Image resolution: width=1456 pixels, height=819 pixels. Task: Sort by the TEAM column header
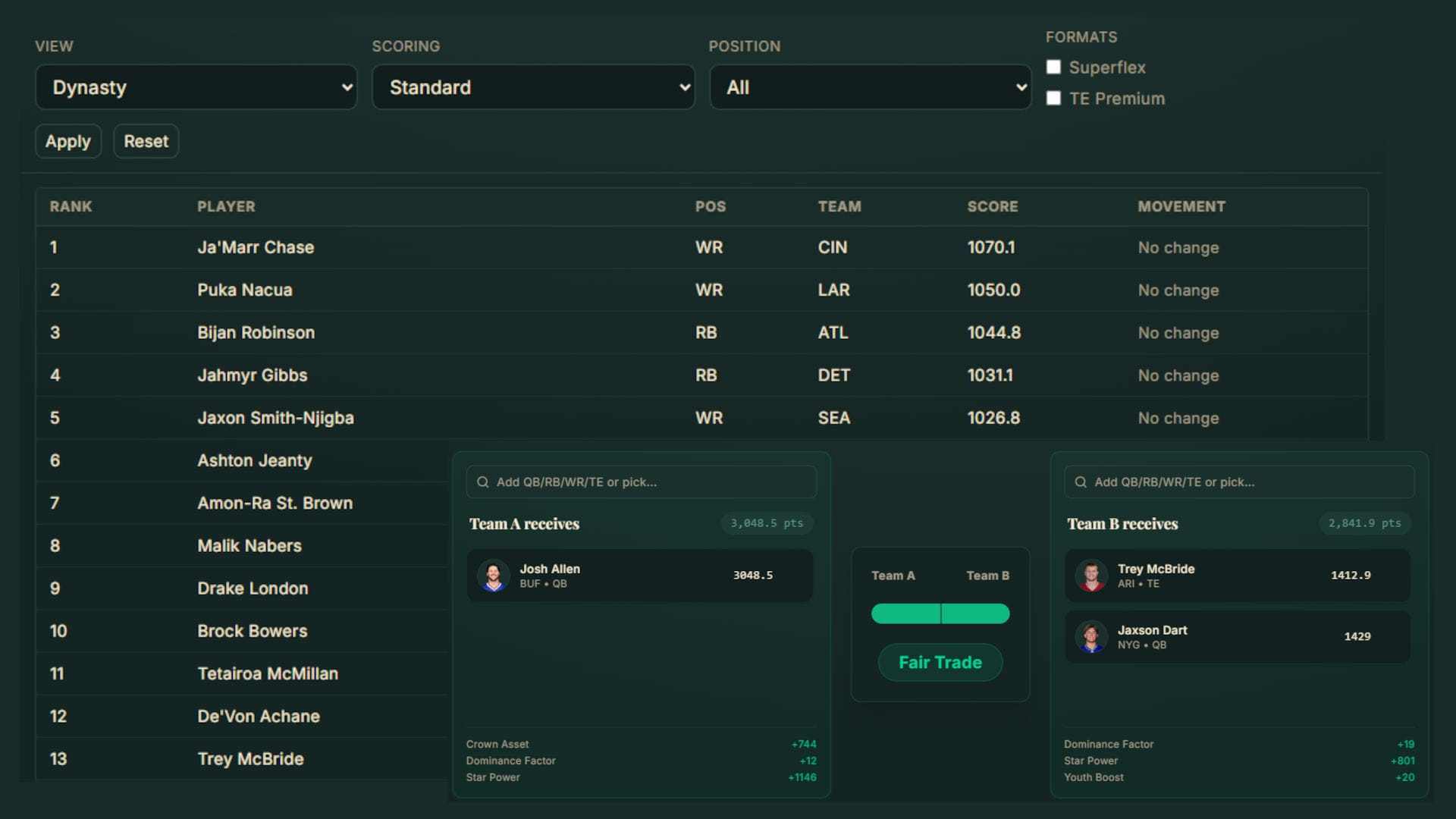point(839,206)
